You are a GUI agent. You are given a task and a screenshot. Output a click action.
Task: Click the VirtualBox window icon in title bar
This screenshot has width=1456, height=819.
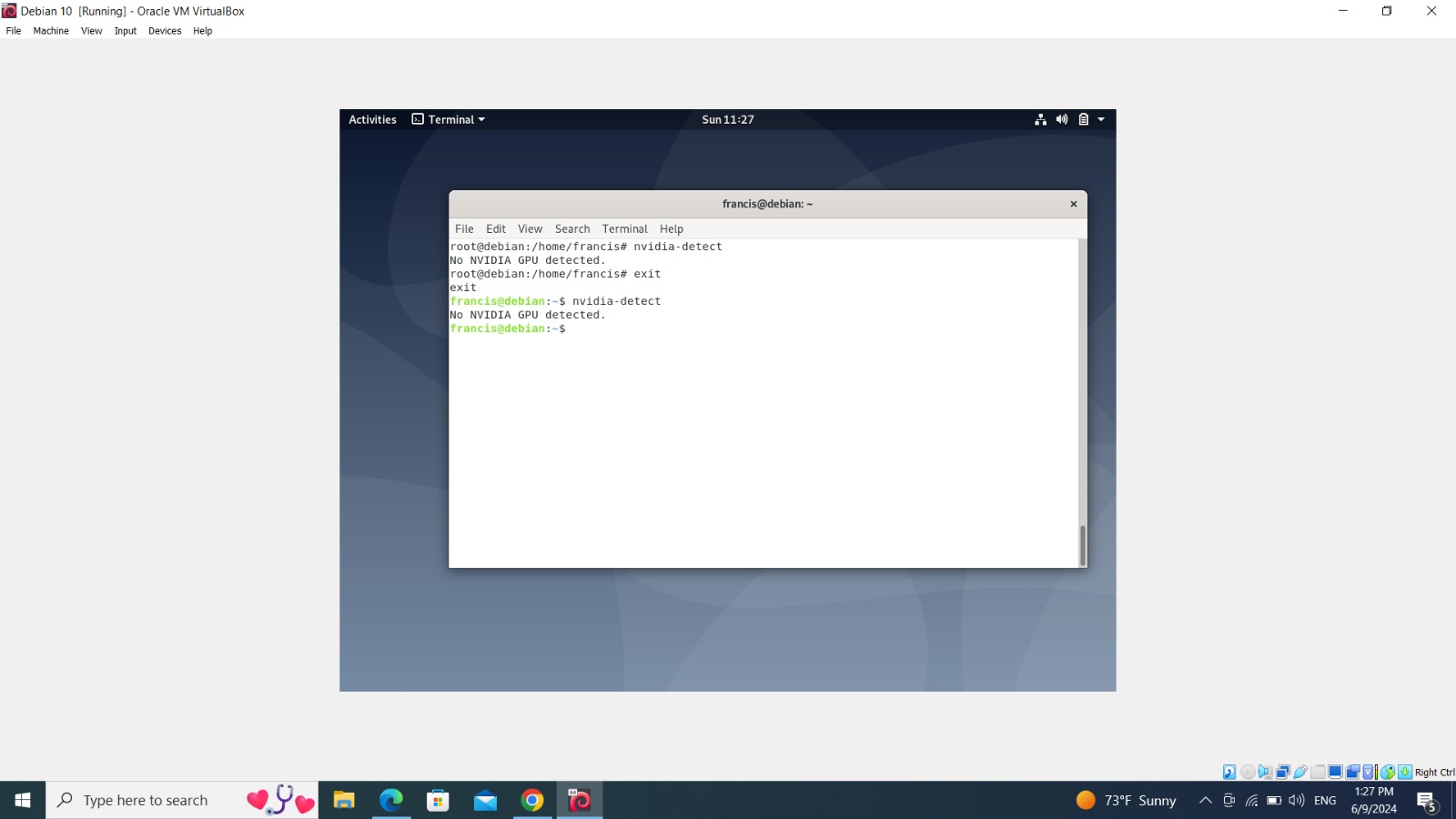[x=9, y=11]
